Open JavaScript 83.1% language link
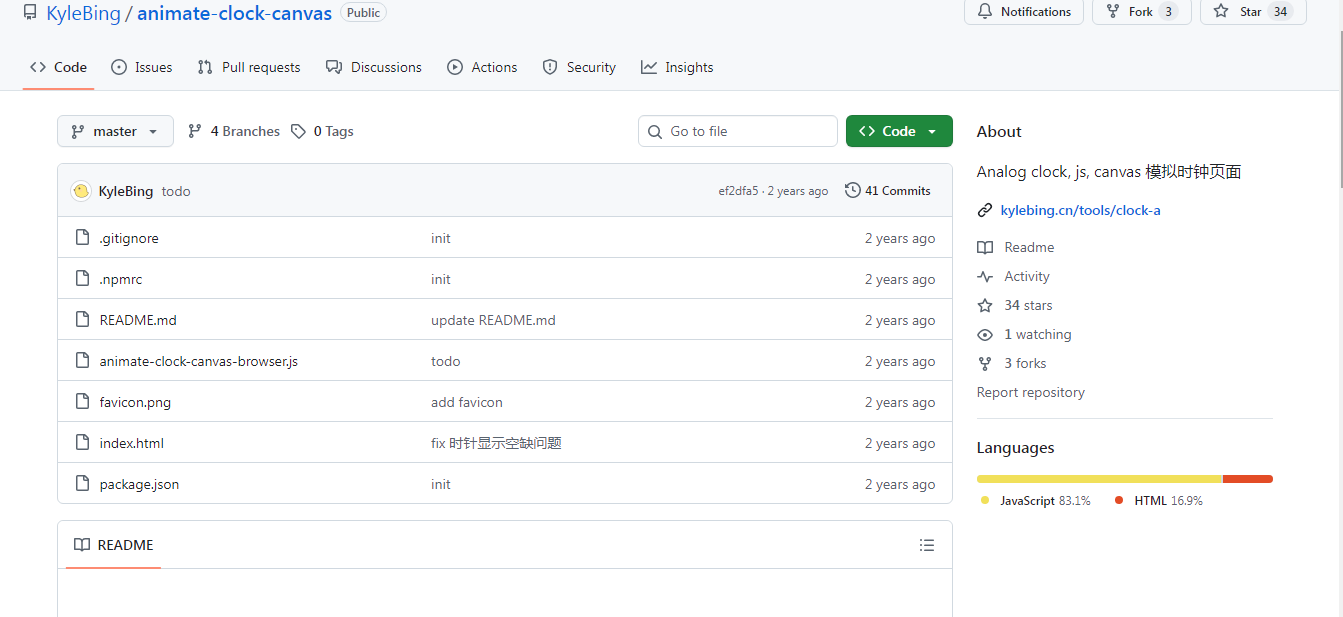 [x=1035, y=500]
